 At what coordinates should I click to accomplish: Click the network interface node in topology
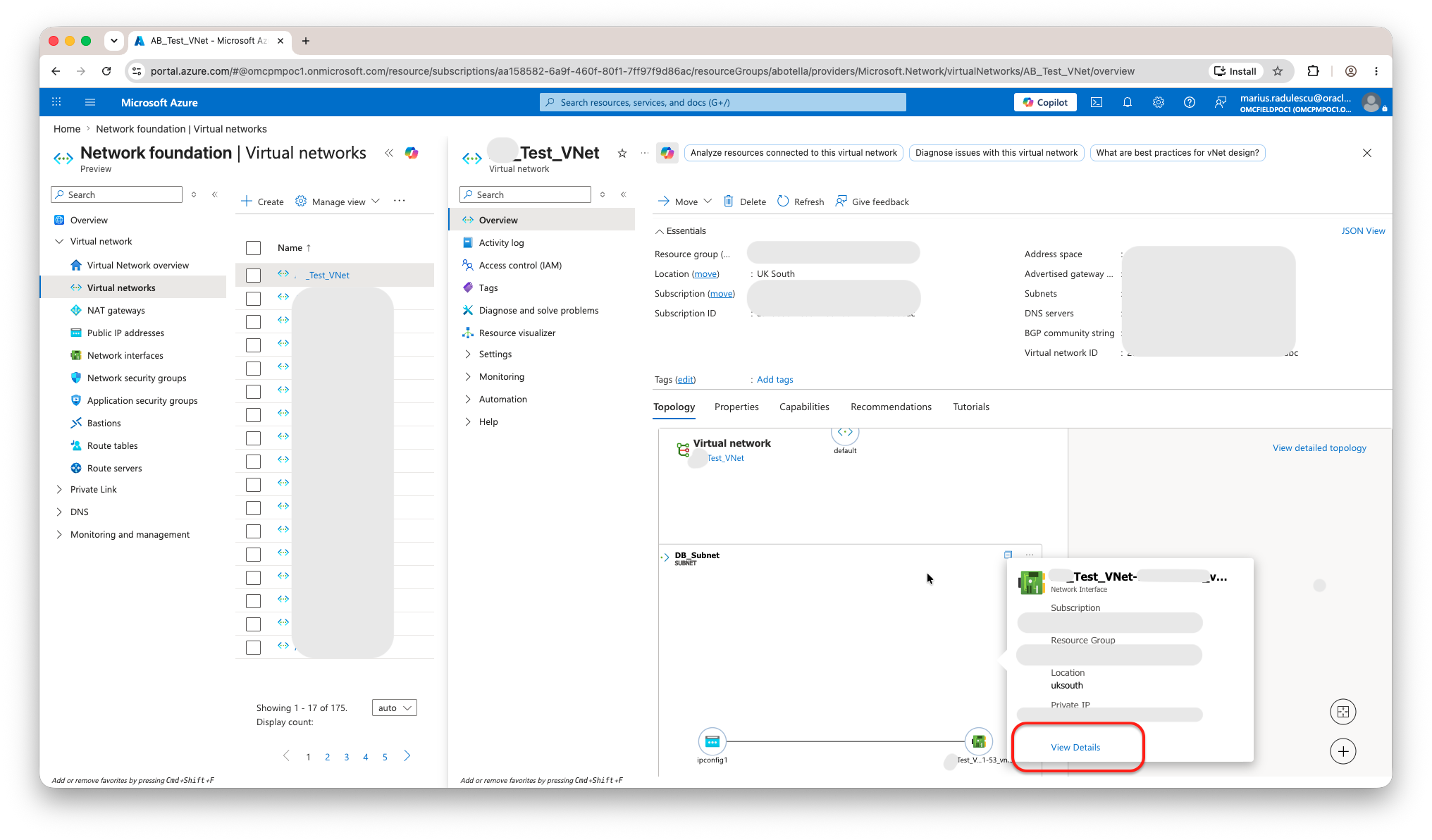[978, 741]
